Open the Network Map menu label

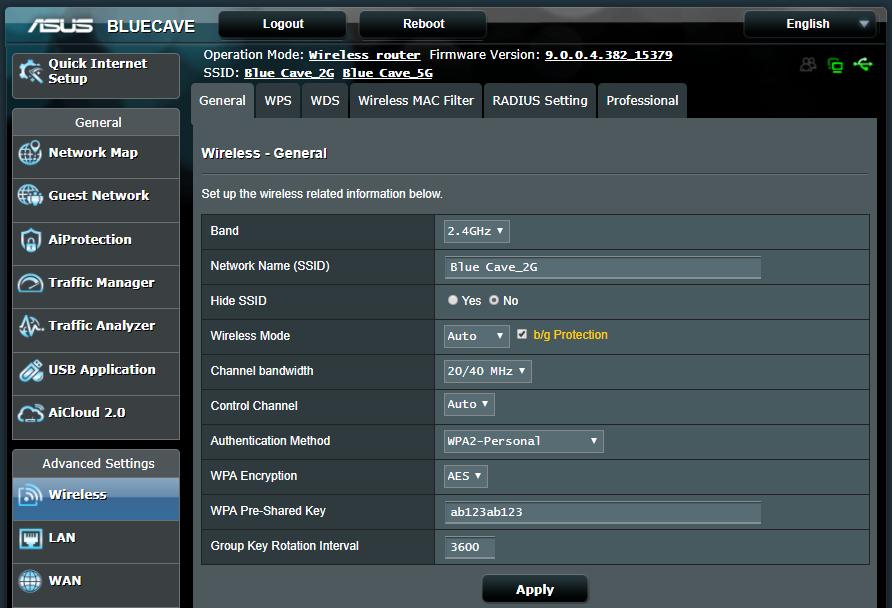[93, 152]
